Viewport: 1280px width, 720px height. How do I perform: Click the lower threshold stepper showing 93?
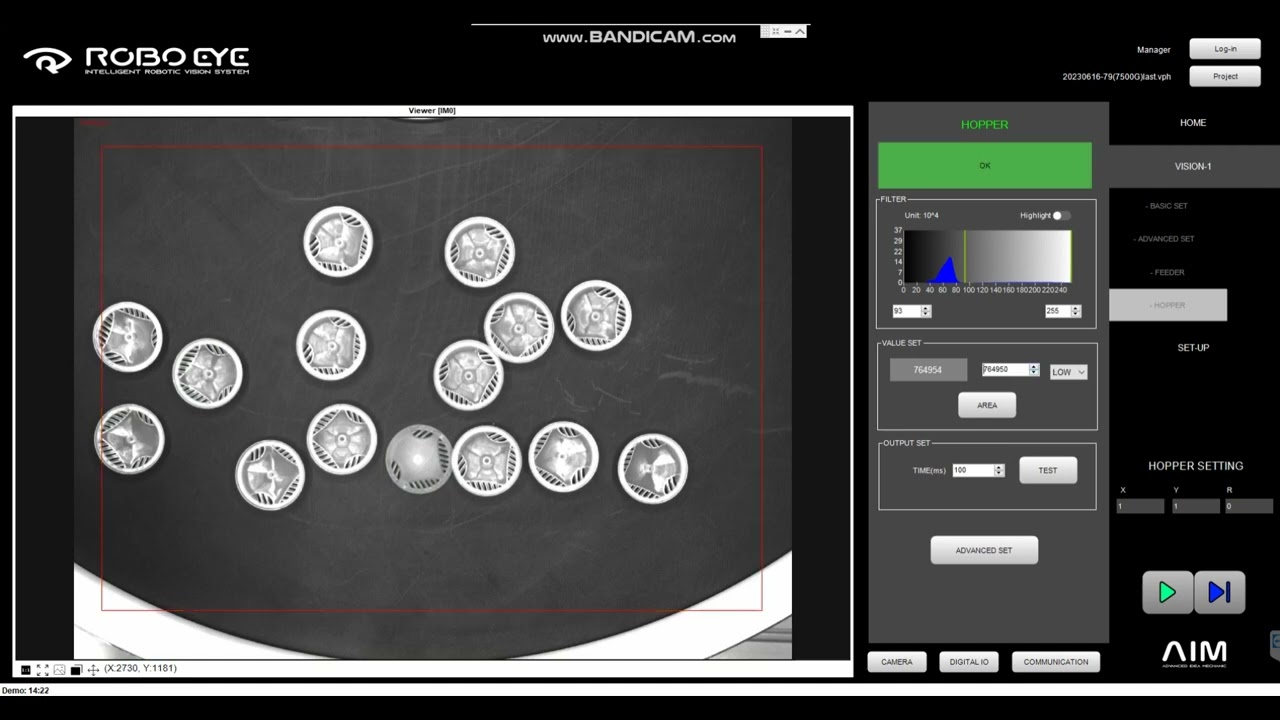coord(926,311)
